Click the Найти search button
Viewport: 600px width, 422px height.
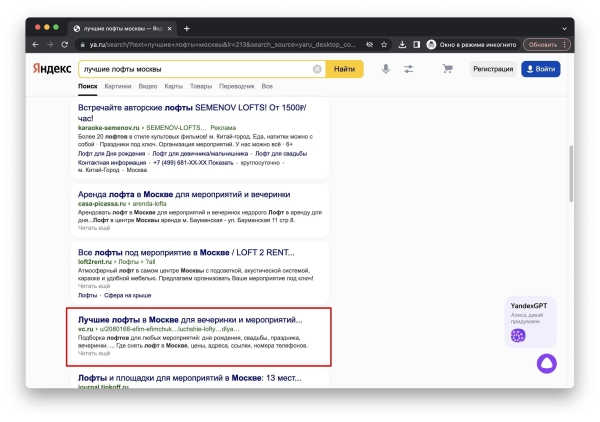(344, 69)
